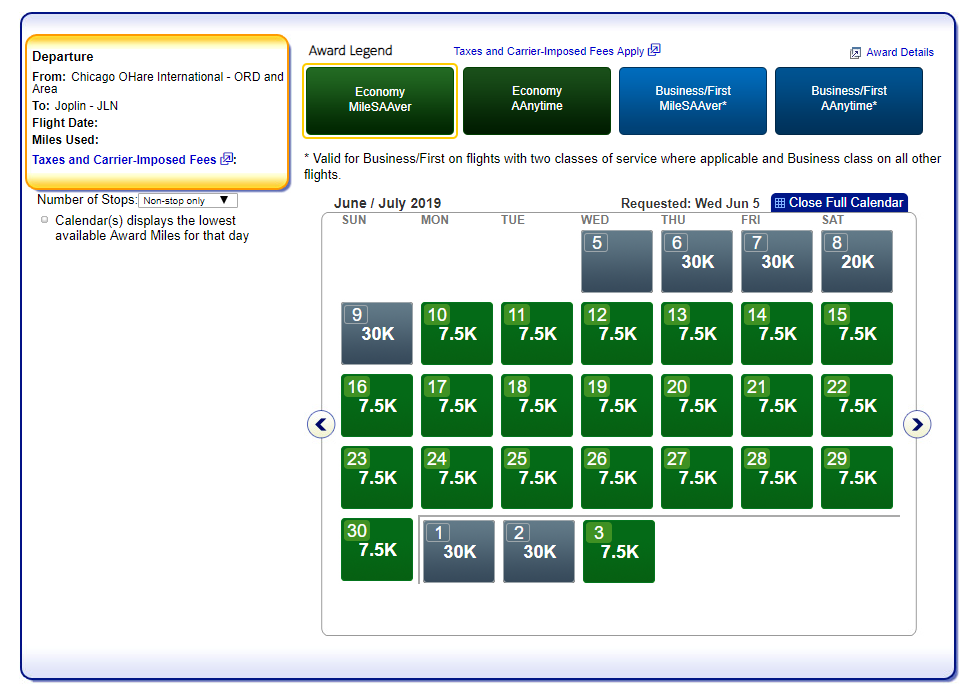This screenshot has height=692, width=970.
Task: Select June 8 for 20K miles
Action: [x=857, y=261]
